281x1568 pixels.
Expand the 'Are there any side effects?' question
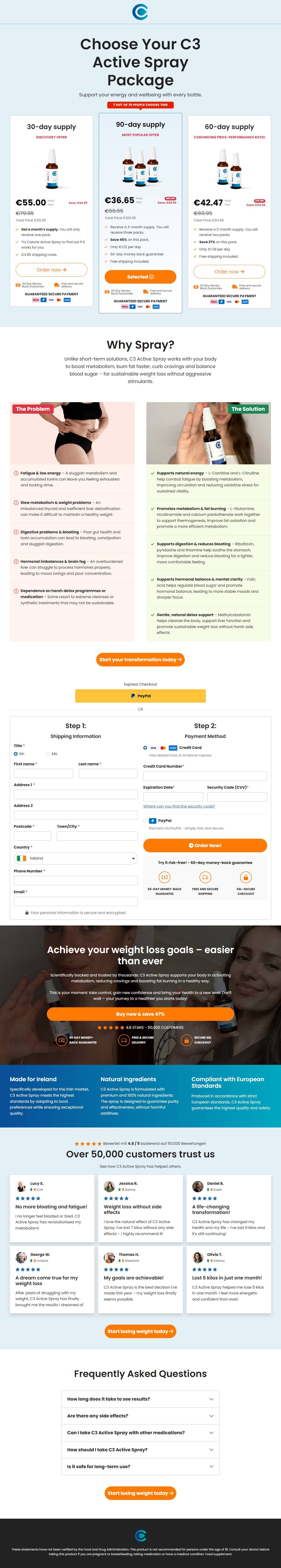click(140, 1416)
